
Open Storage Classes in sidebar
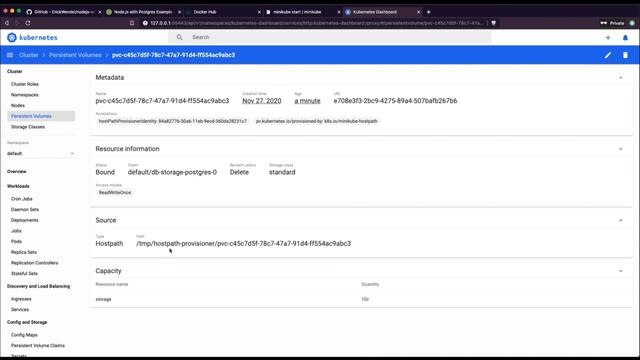28,127
